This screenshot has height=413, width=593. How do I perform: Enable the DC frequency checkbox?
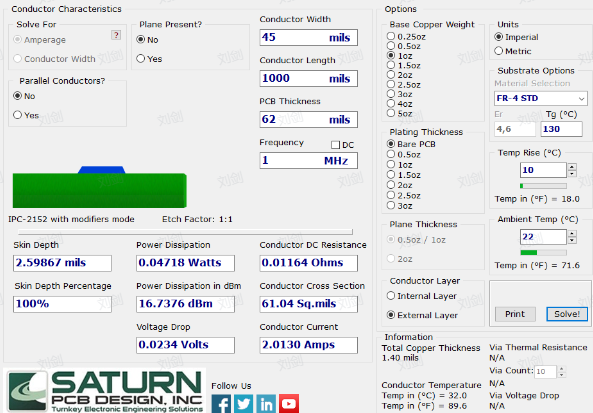coord(335,145)
